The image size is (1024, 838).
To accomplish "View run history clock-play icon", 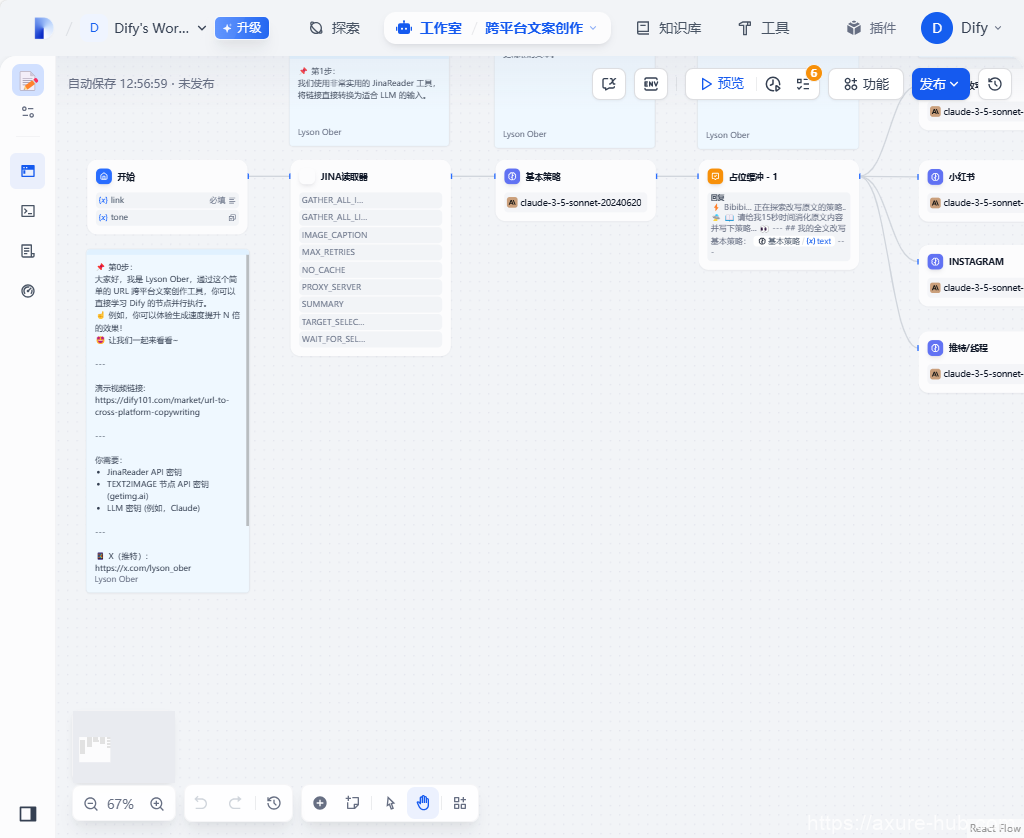I will click(773, 84).
